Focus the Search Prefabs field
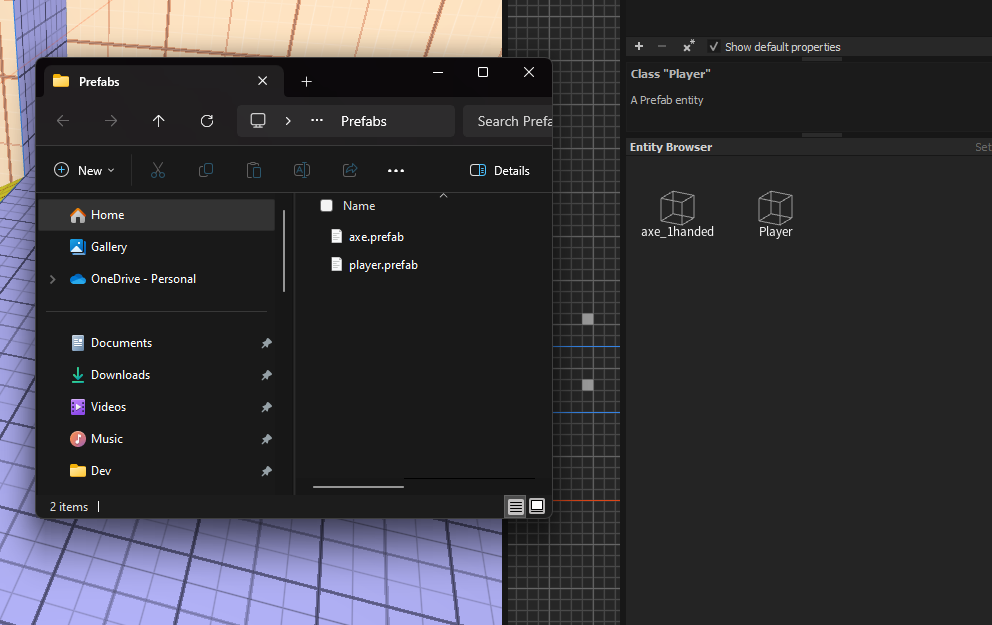Screen dimensions: 992x625 [507, 121]
